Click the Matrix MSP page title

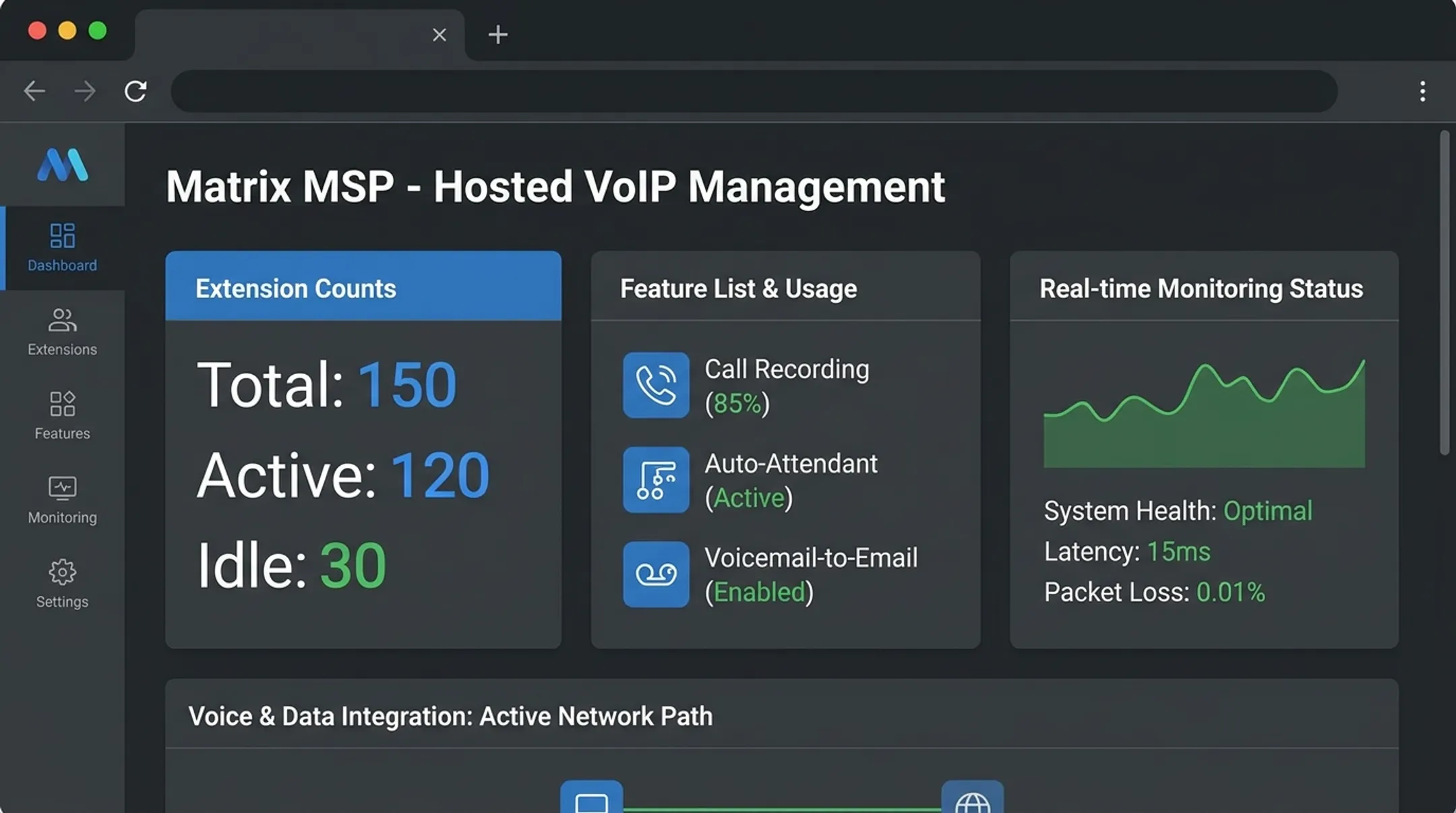click(555, 187)
